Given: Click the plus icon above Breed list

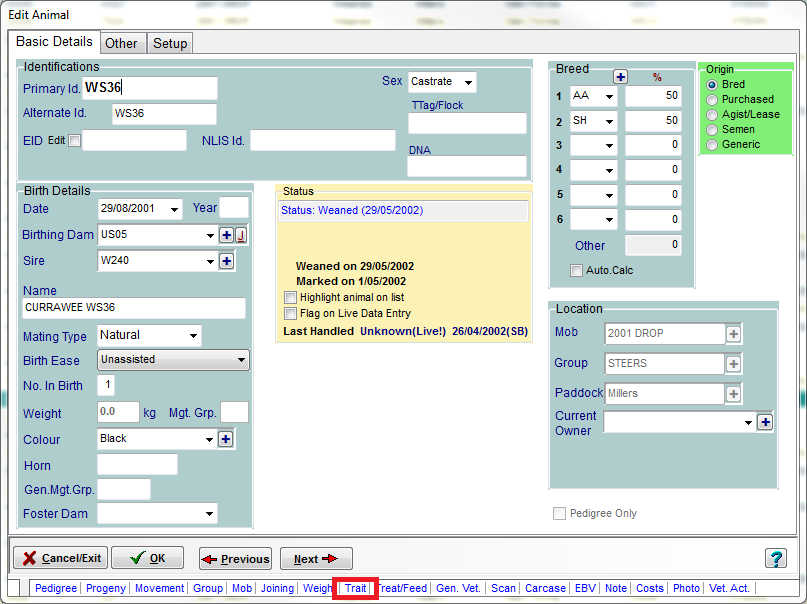Looking at the screenshot, I should point(620,77).
